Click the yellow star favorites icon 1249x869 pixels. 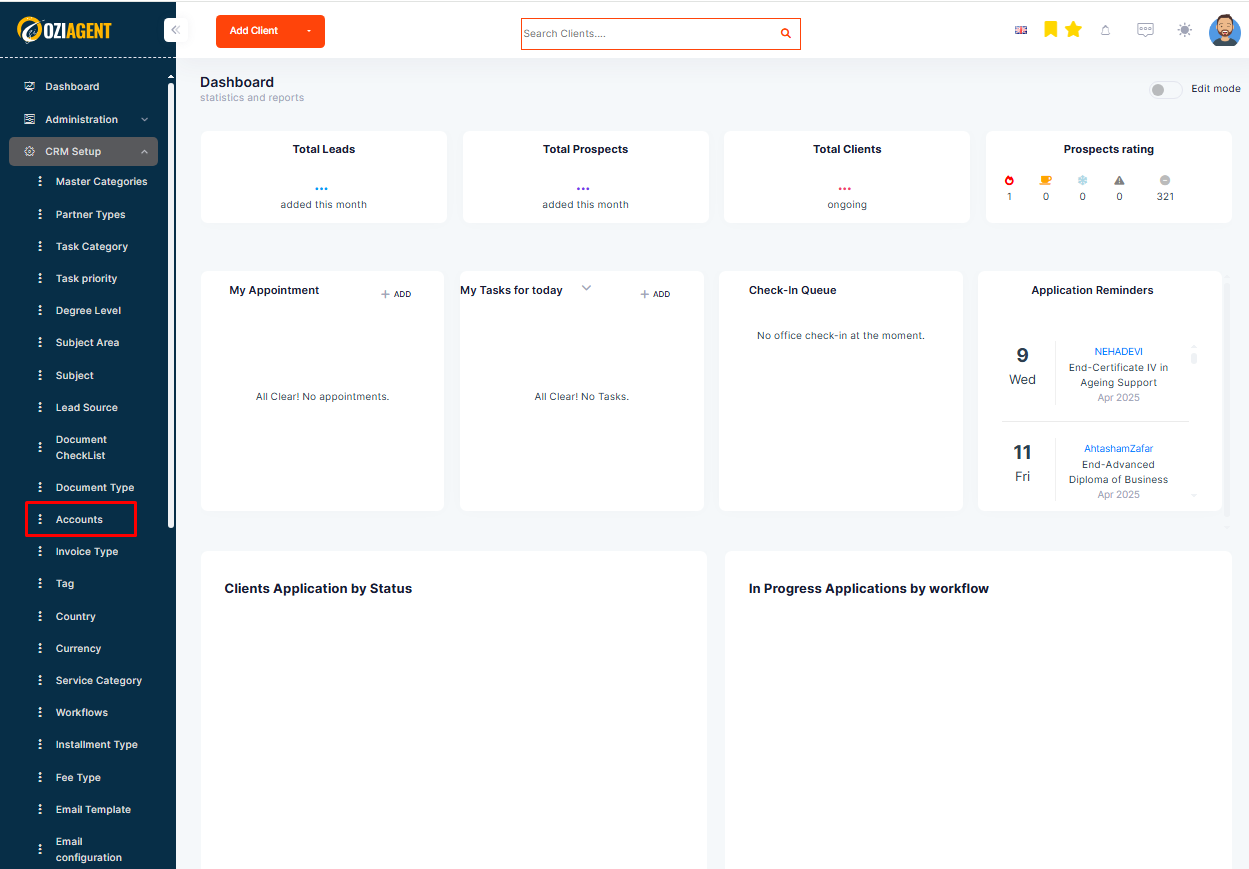[x=1073, y=30]
